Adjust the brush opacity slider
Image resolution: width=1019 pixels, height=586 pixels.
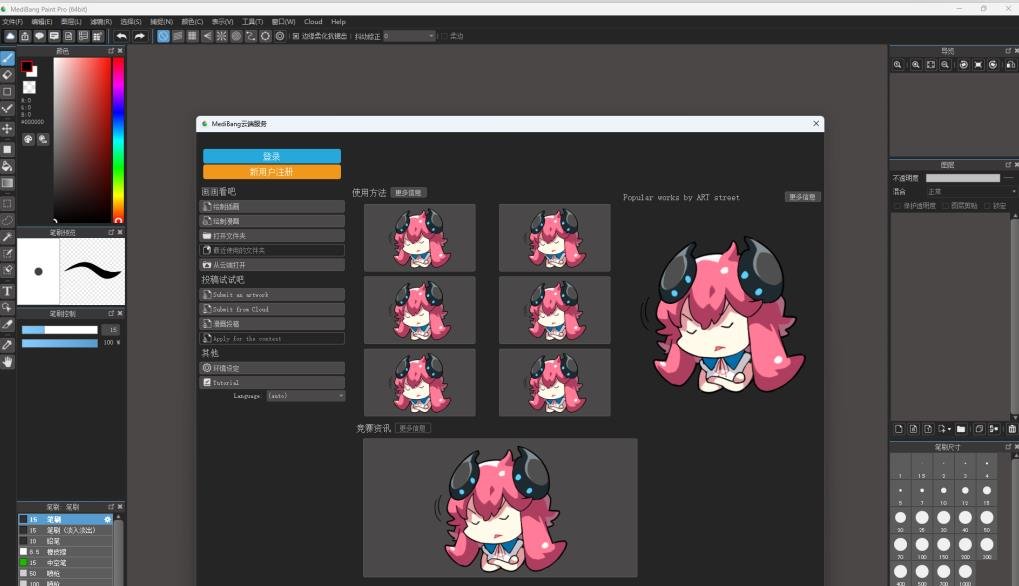coord(60,343)
